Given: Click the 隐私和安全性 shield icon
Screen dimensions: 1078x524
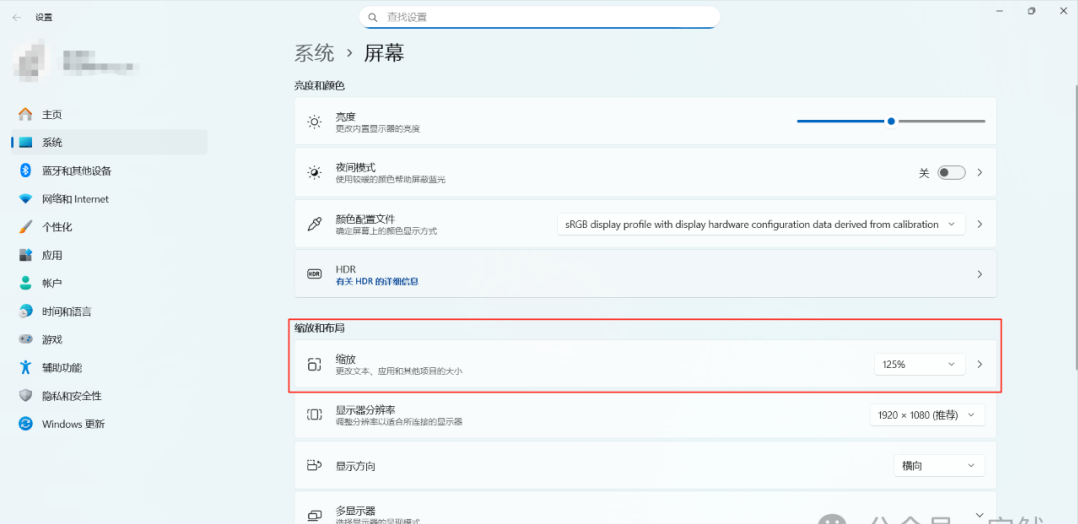Looking at the screenshot, I should click(x=26, y=395).
